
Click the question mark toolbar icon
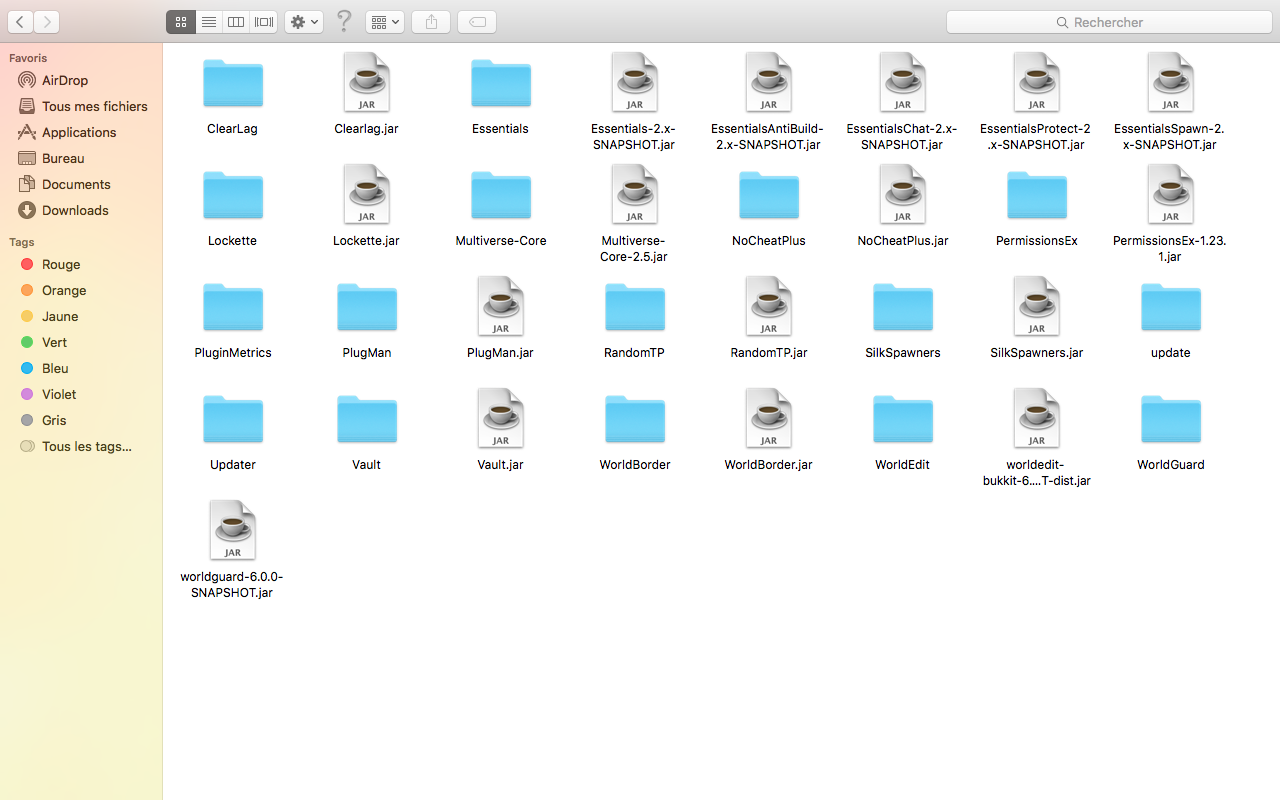point(344,21)
